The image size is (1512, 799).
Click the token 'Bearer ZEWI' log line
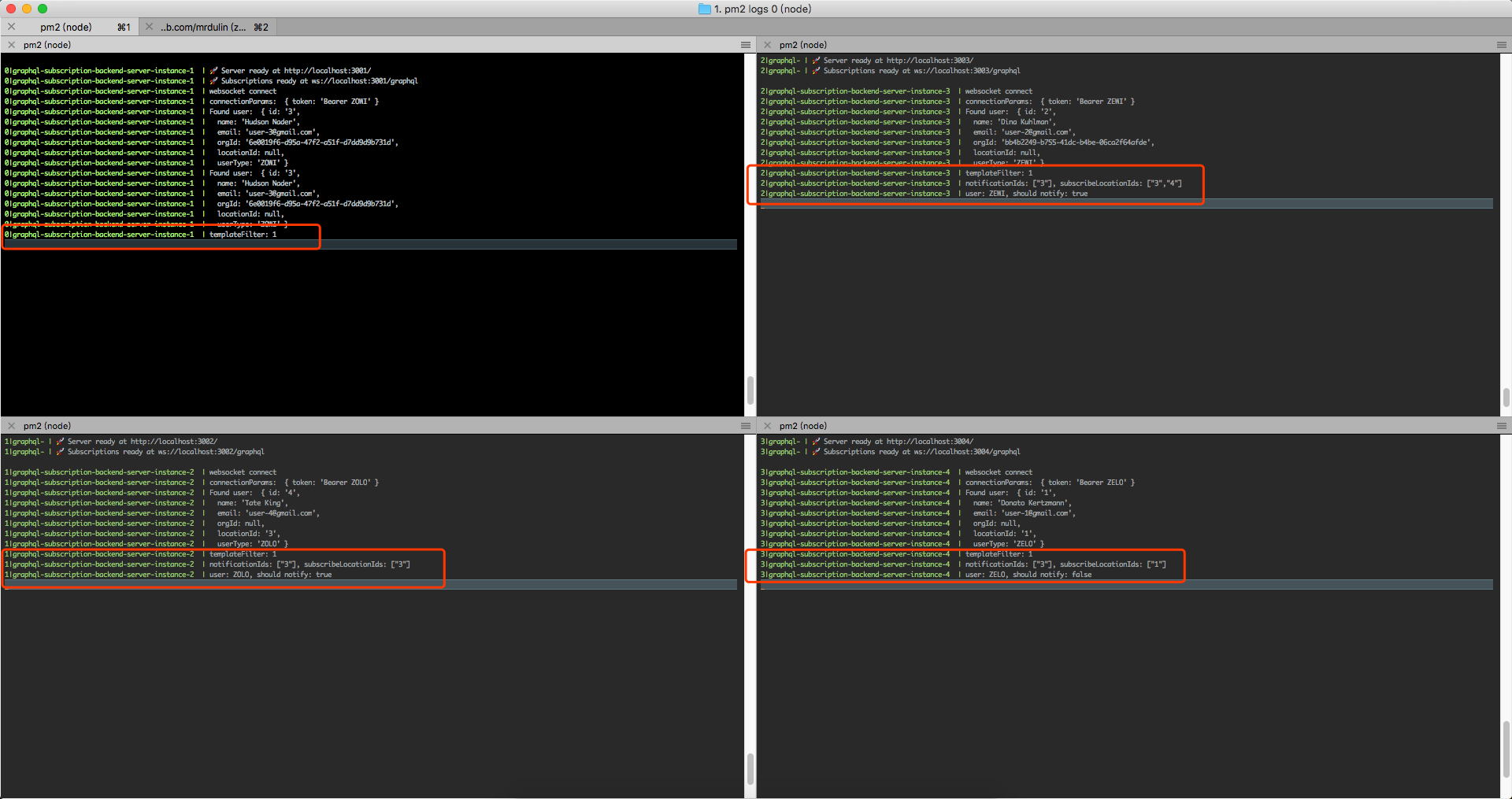1050,102
